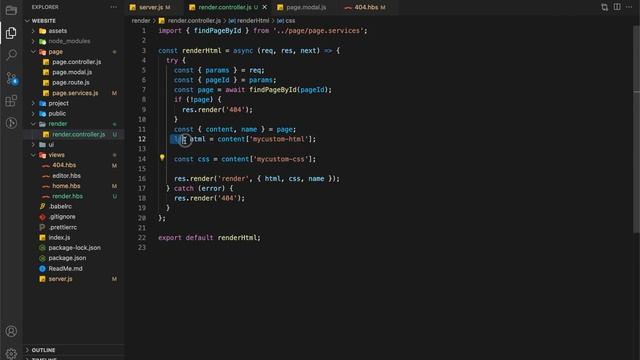Screen dimensions: 640x360
Task: Click 'findPageById' in the import on line 1
Action: click(217, 31)
